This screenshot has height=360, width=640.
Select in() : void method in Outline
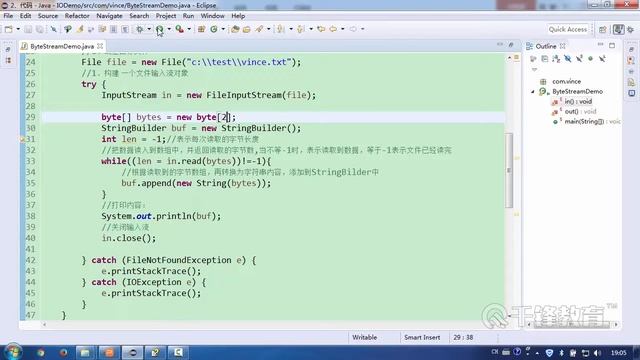point(578,101)
